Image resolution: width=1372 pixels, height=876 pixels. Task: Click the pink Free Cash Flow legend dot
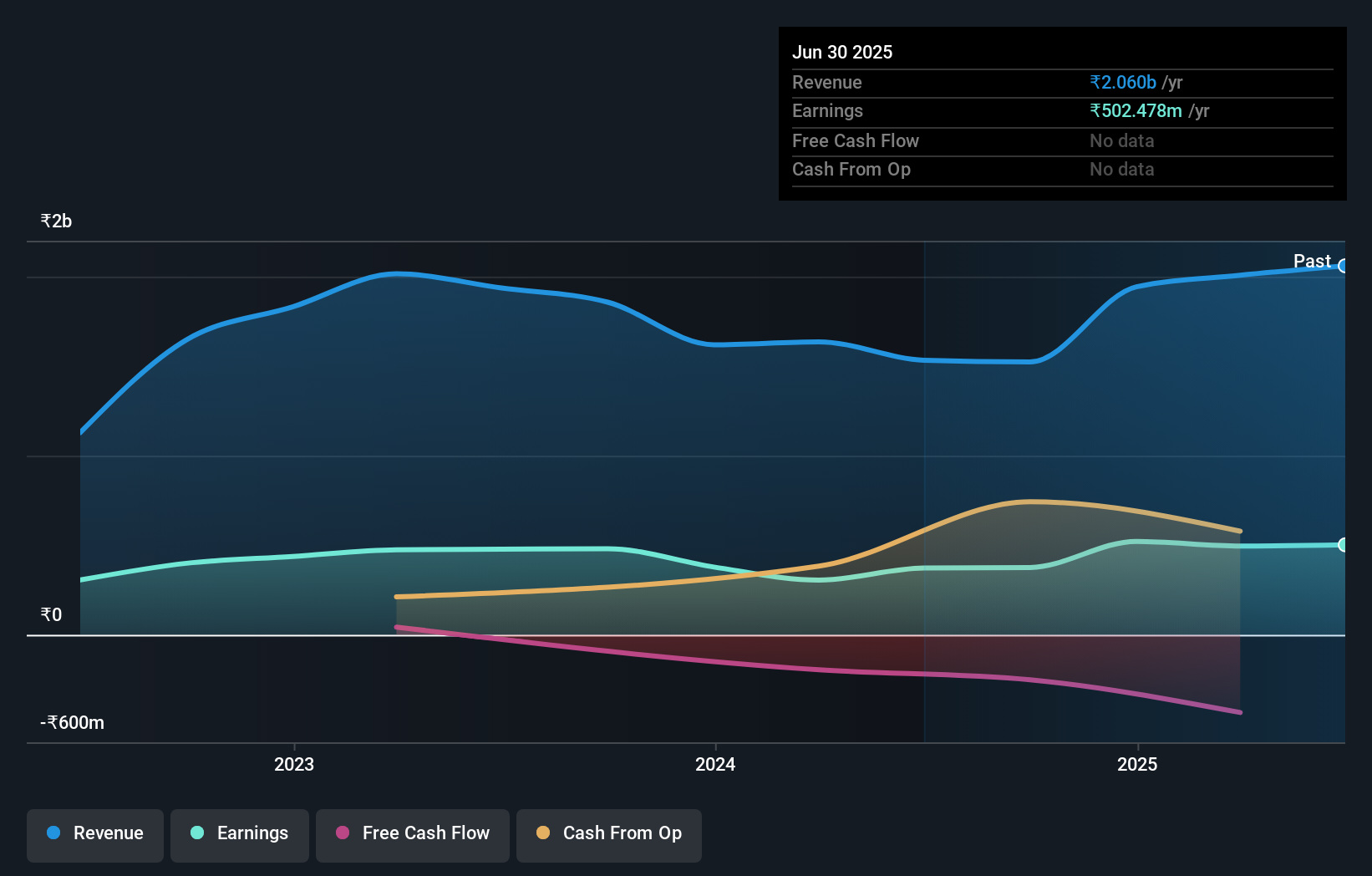[342, 833]
